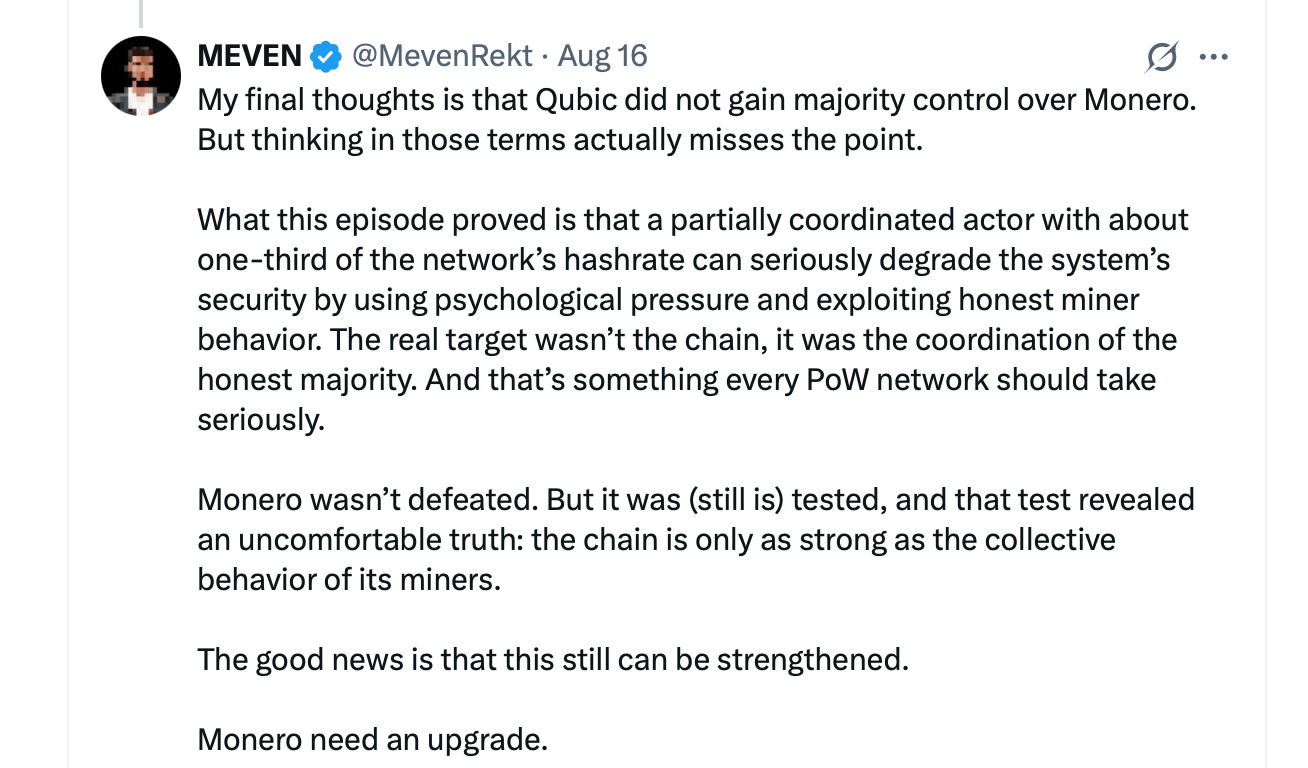1308x768 pixels.
Task: Click the vertical thread connector line above avatar
Action: pos(141,12)
